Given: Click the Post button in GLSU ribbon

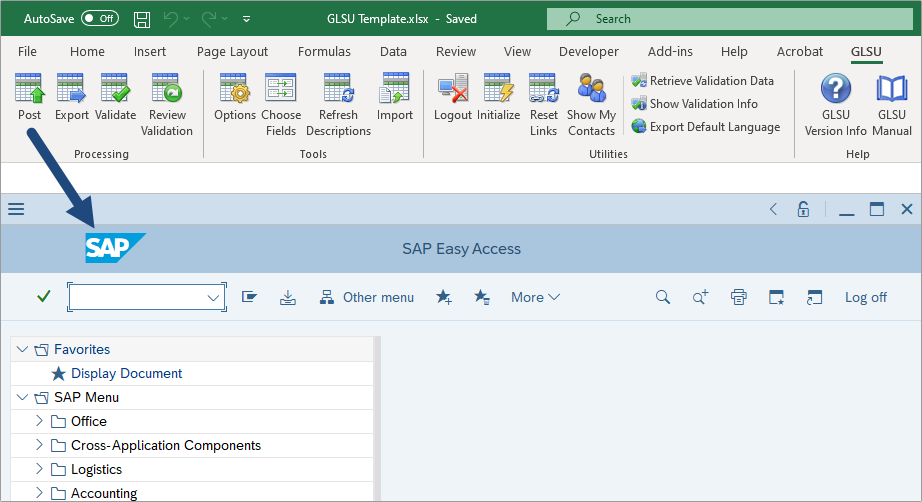Looking at the screenshot, I should (29, 96).
